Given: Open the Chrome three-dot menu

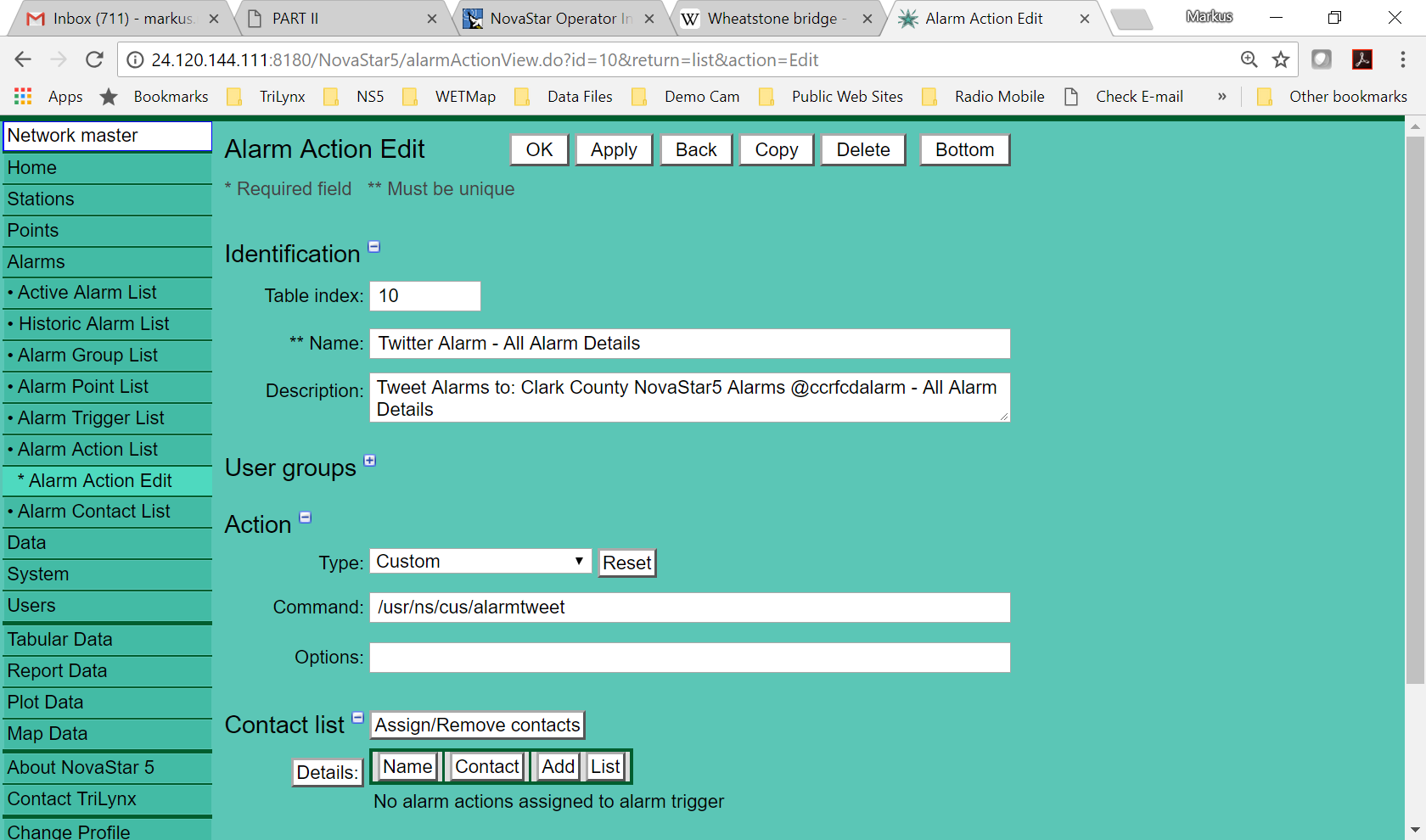Looking at the screenshot, I should (x=1402, y=59).
